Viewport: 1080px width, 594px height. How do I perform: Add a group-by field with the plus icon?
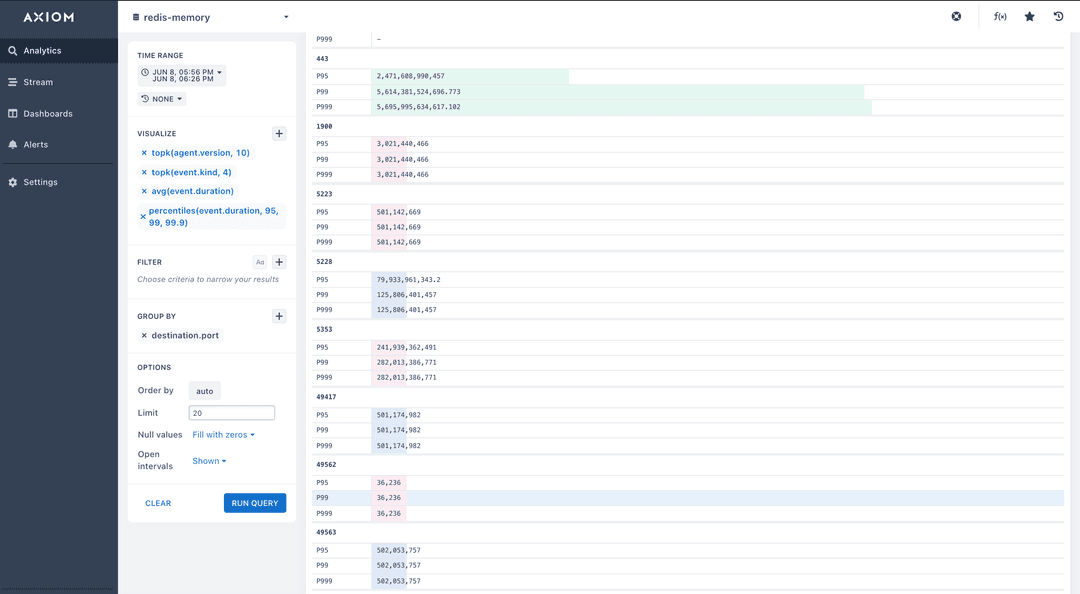(x=279, y=316)
